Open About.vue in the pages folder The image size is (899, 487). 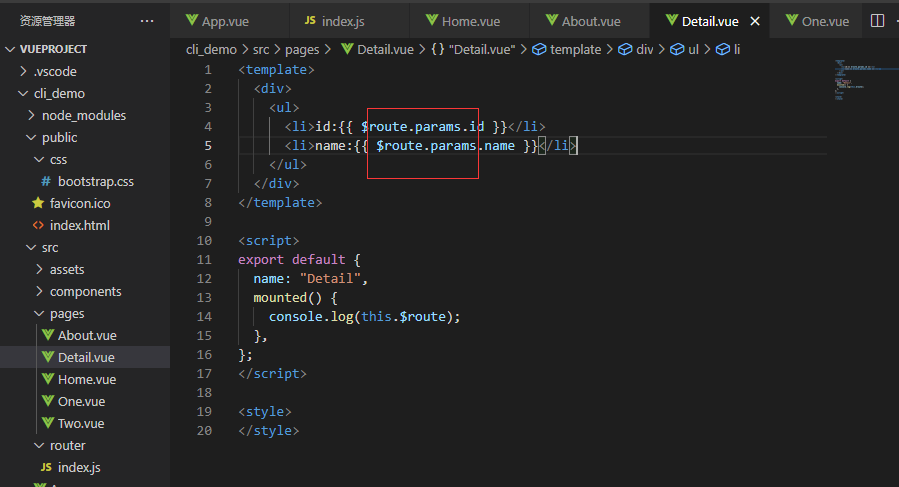(x=85, y=335)
